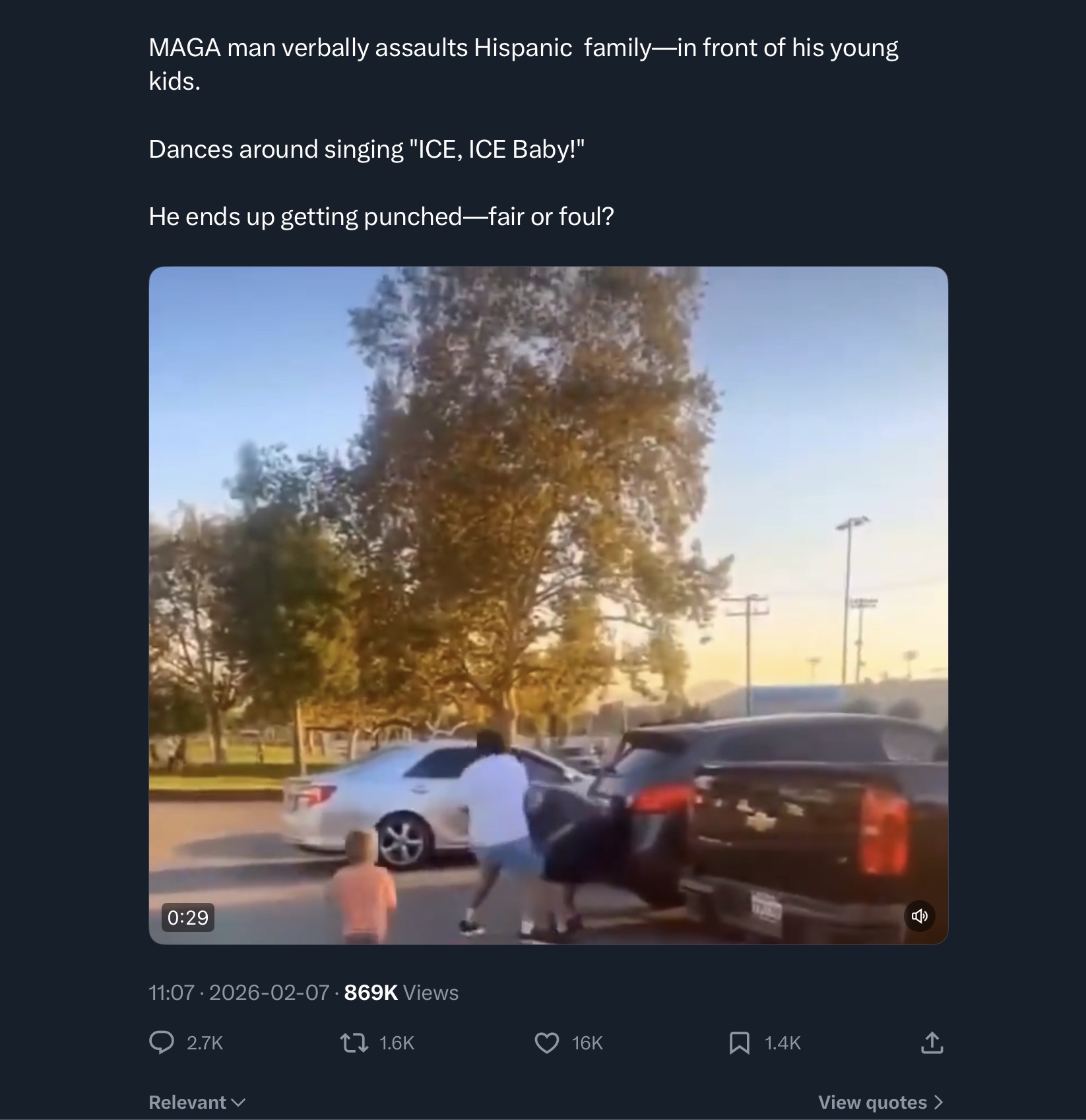1086x1120 pixels.
Task: Click the reply speech bubble icon
Action: tap(161, 1042)
